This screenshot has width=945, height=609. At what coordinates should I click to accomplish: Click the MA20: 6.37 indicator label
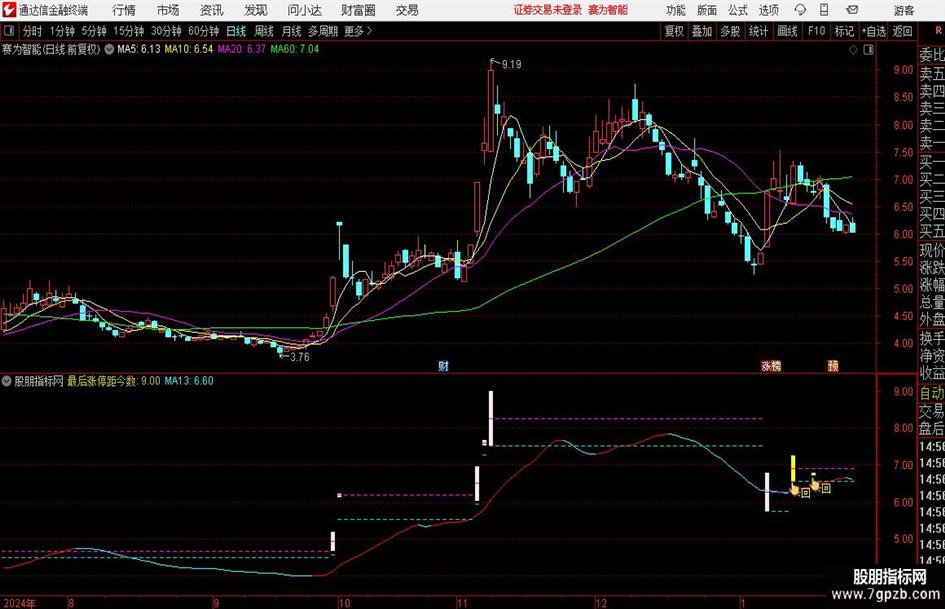pyautogui.click(x=241, y=49)
